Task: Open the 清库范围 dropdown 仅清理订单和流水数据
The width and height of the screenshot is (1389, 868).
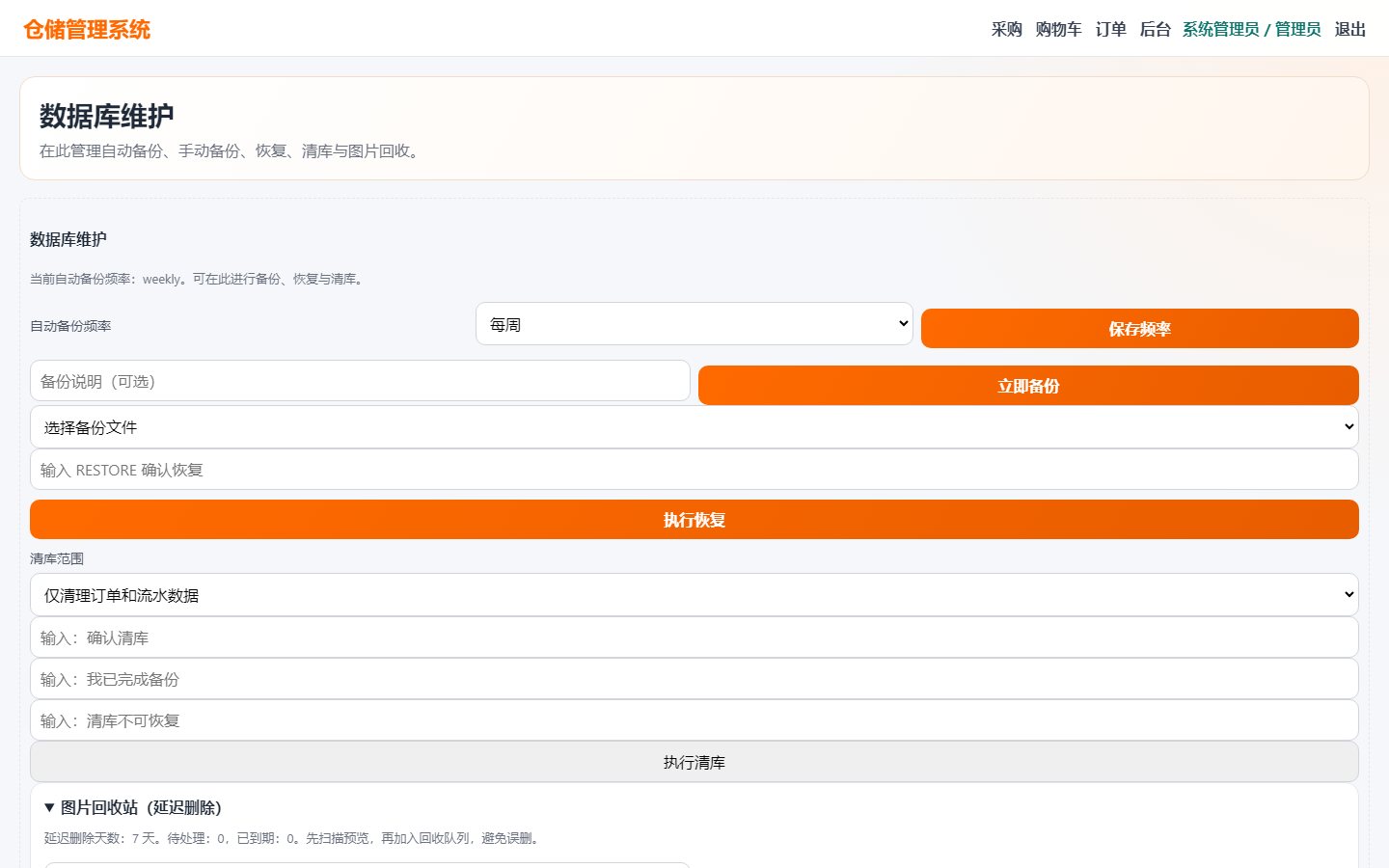Action: (694, 595)
